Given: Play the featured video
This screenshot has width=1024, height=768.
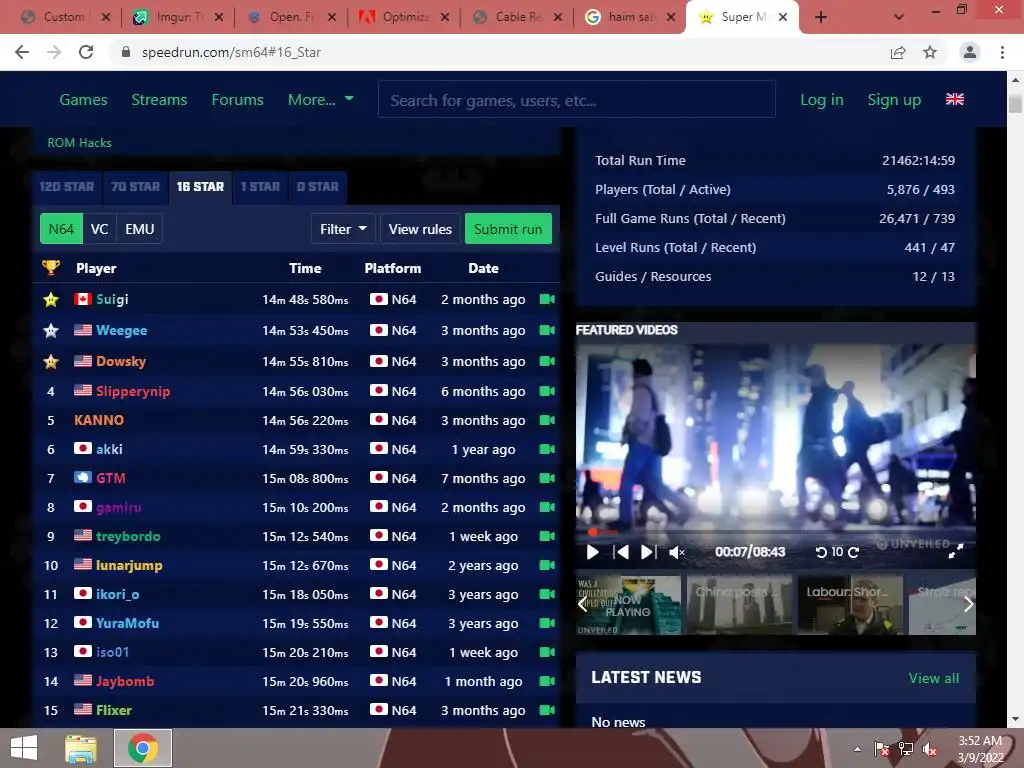Looking at the screenshot, I should pyautogui.click(x=592, y=552).
